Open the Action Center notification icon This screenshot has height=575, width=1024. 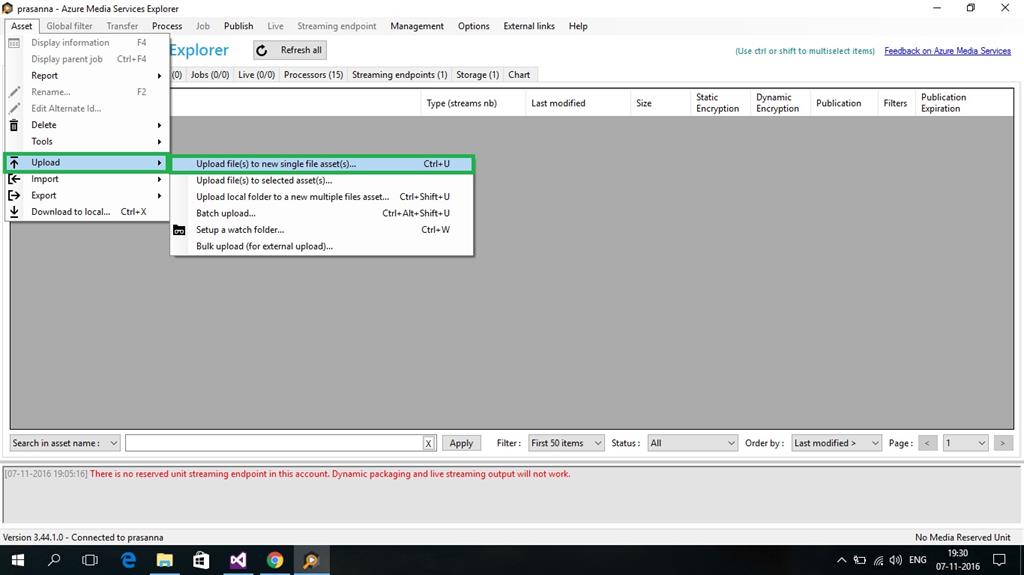(x=999, y=560)
